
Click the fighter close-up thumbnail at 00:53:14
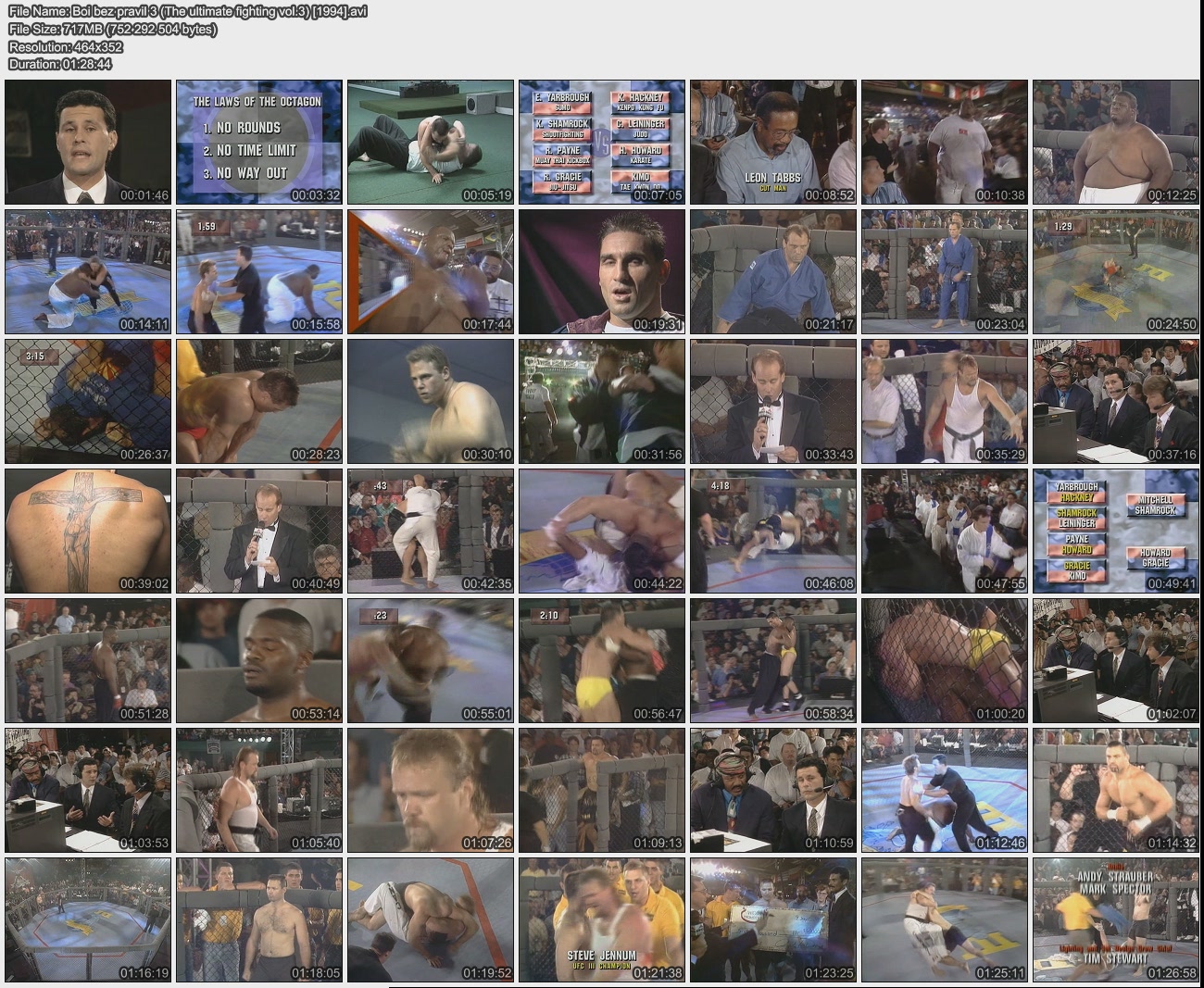coord(258,660)
